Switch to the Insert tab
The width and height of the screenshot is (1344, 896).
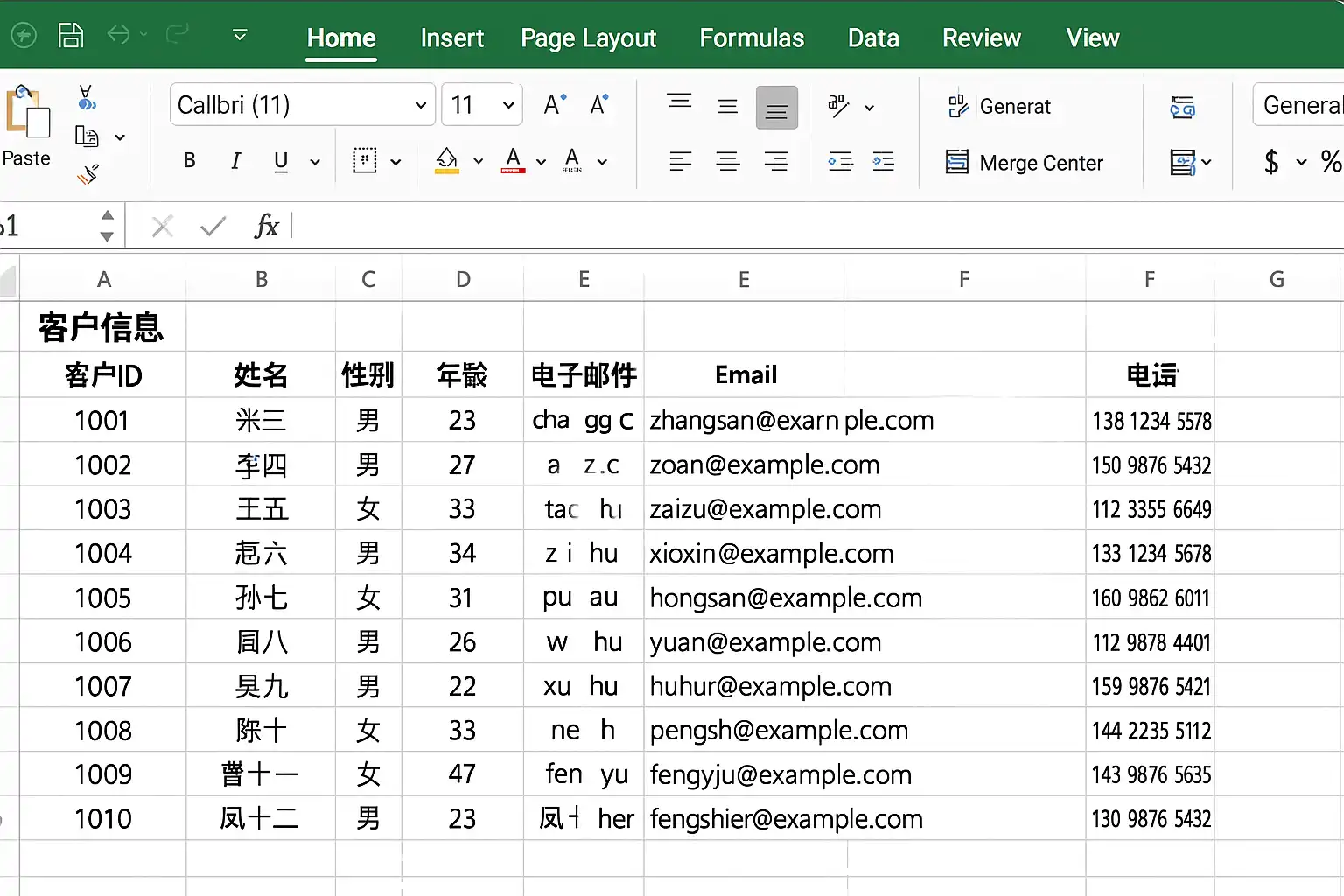click(451, 38)
